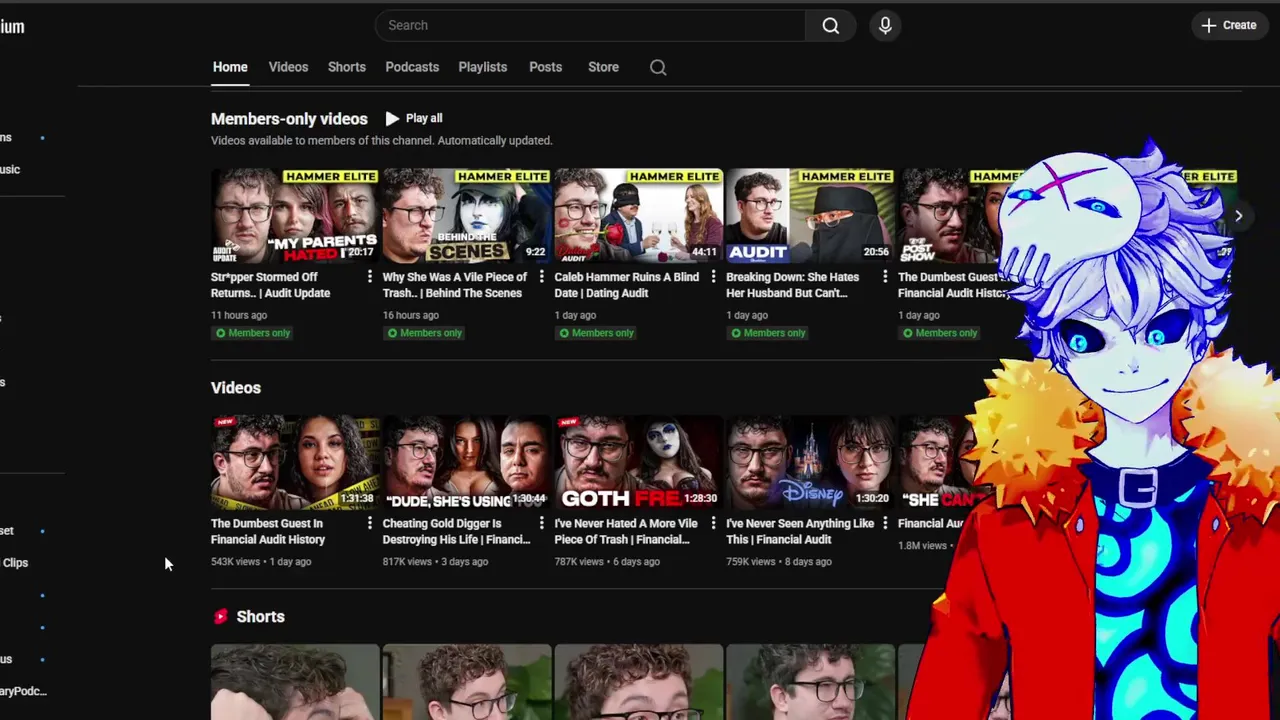Open Behind The Scenes video thumbnail

467,215
